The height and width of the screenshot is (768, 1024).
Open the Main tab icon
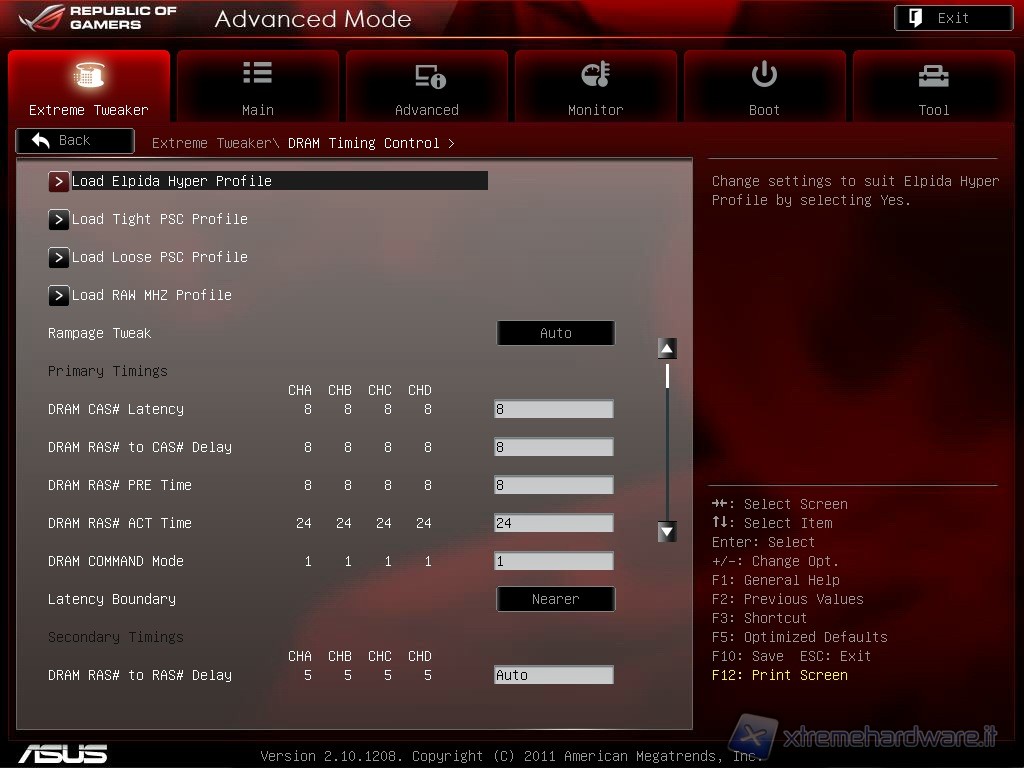click(257, 74)
